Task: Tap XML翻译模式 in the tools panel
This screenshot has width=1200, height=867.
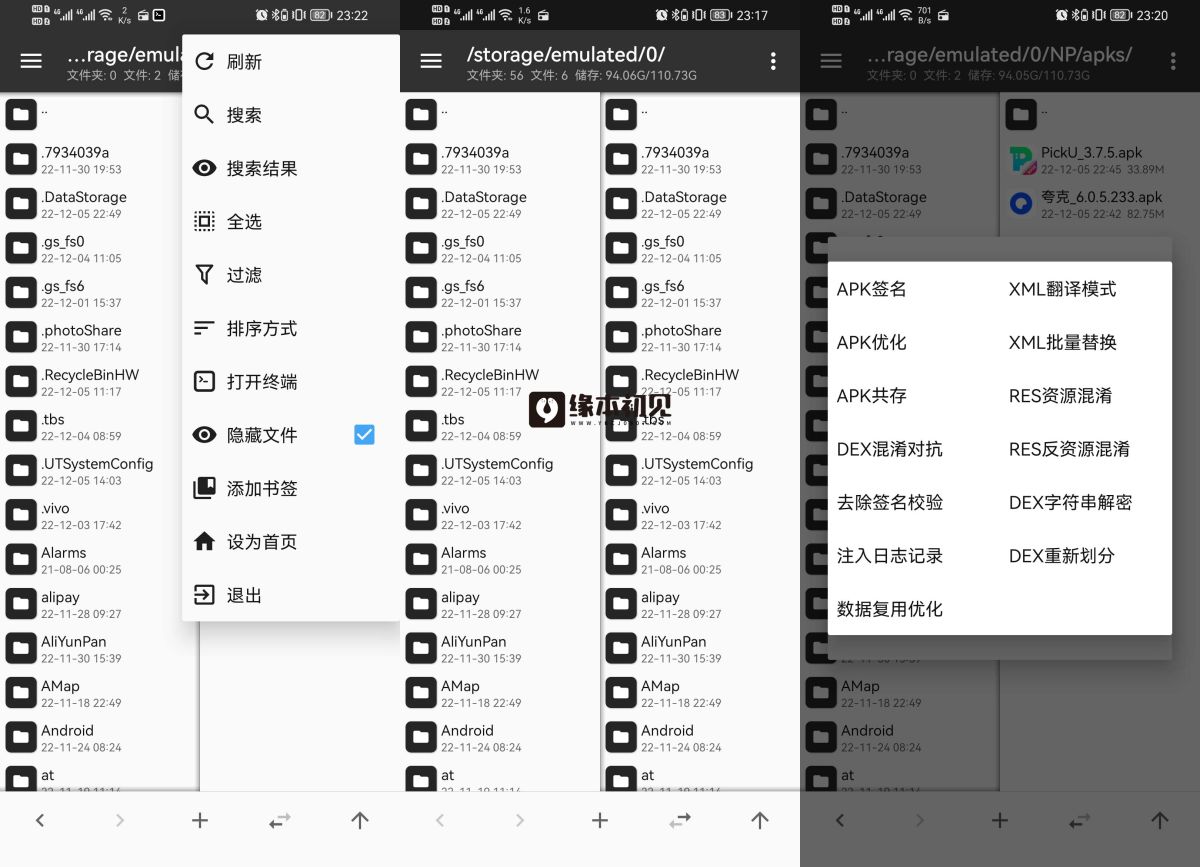Action: point(1064,288)
